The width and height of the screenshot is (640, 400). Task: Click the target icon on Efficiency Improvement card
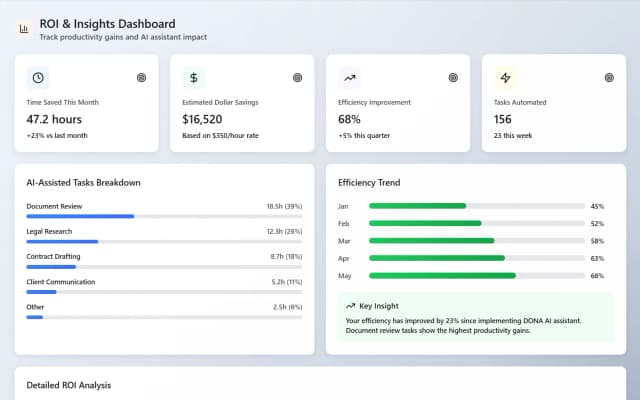[x=453, y=77]
